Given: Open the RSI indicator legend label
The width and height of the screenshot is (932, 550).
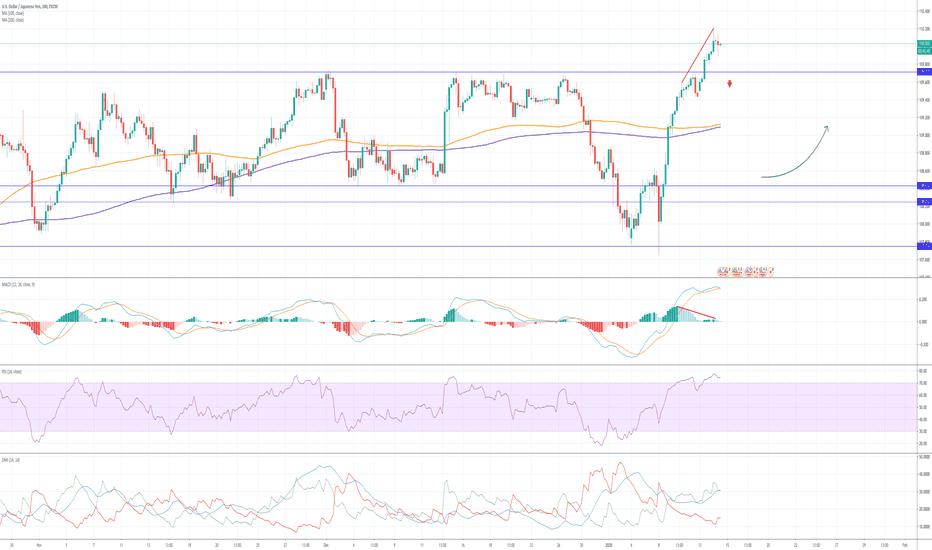Looking at the screenshot, I should pos(12,371).
